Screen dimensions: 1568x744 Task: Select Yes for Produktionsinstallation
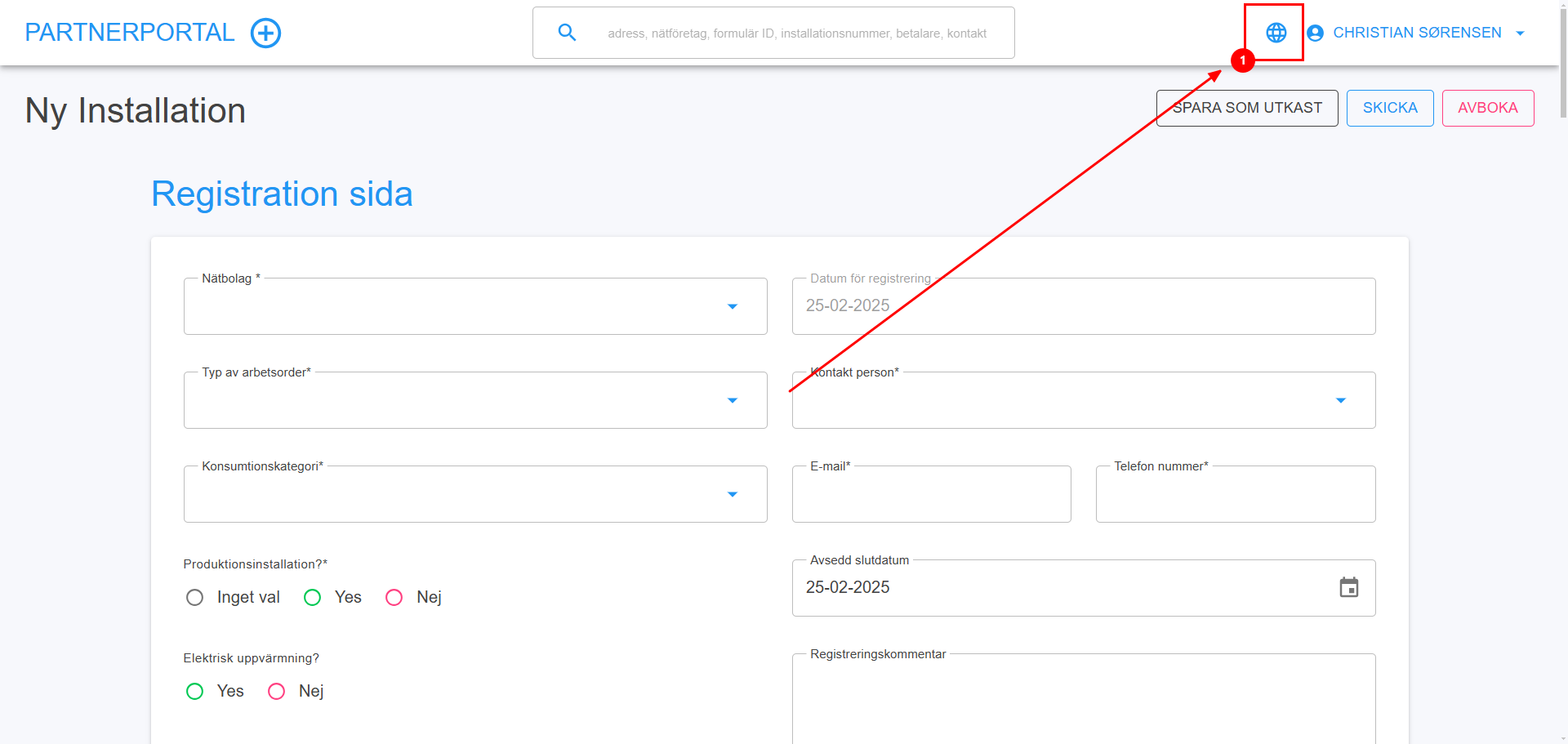[x=312, y=598]
